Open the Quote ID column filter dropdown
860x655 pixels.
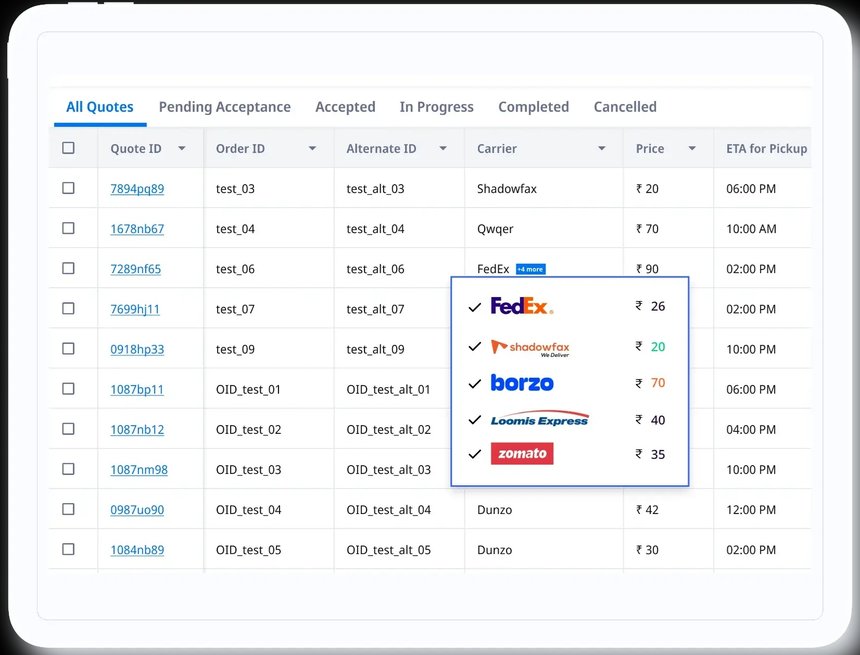click(181, 149)
